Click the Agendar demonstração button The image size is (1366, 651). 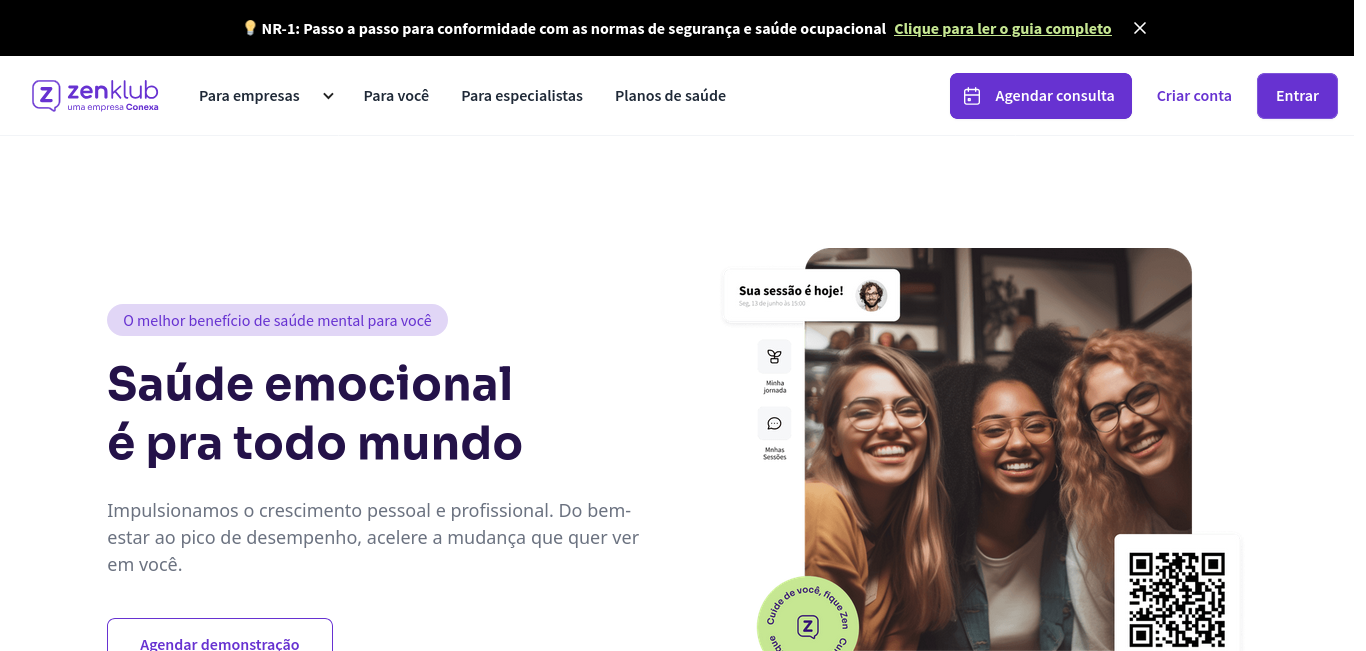220,636
